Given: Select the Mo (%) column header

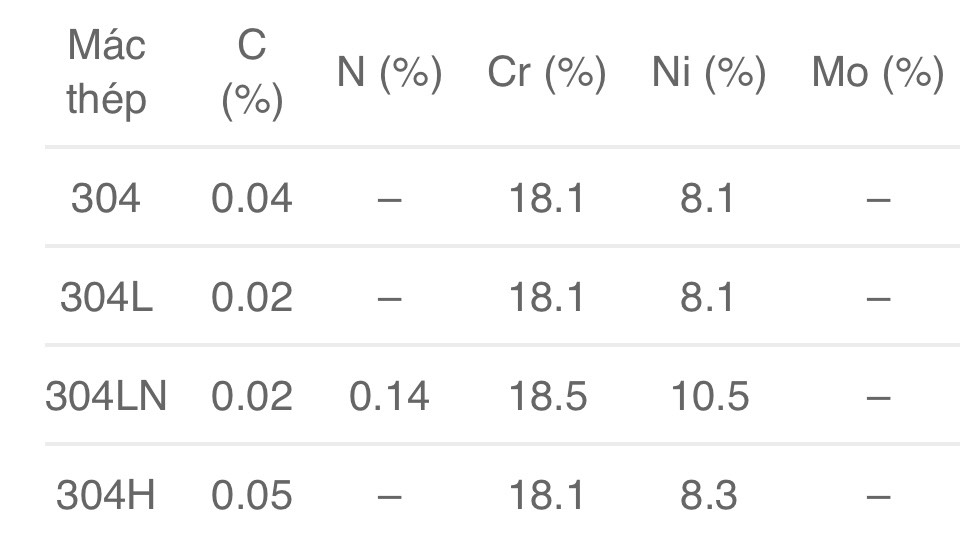Looking at the screenshot, I should pyautogui.click(x=877, y=73).
